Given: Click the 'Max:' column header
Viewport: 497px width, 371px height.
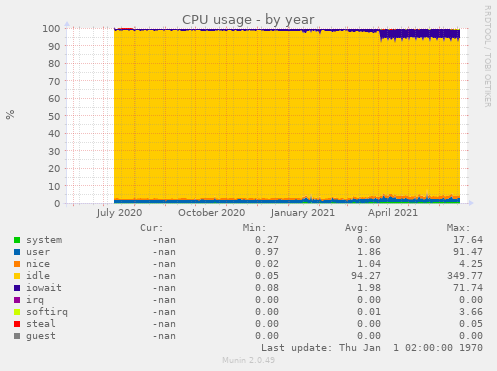Looking at the screenshot, I should click(458, 228).
